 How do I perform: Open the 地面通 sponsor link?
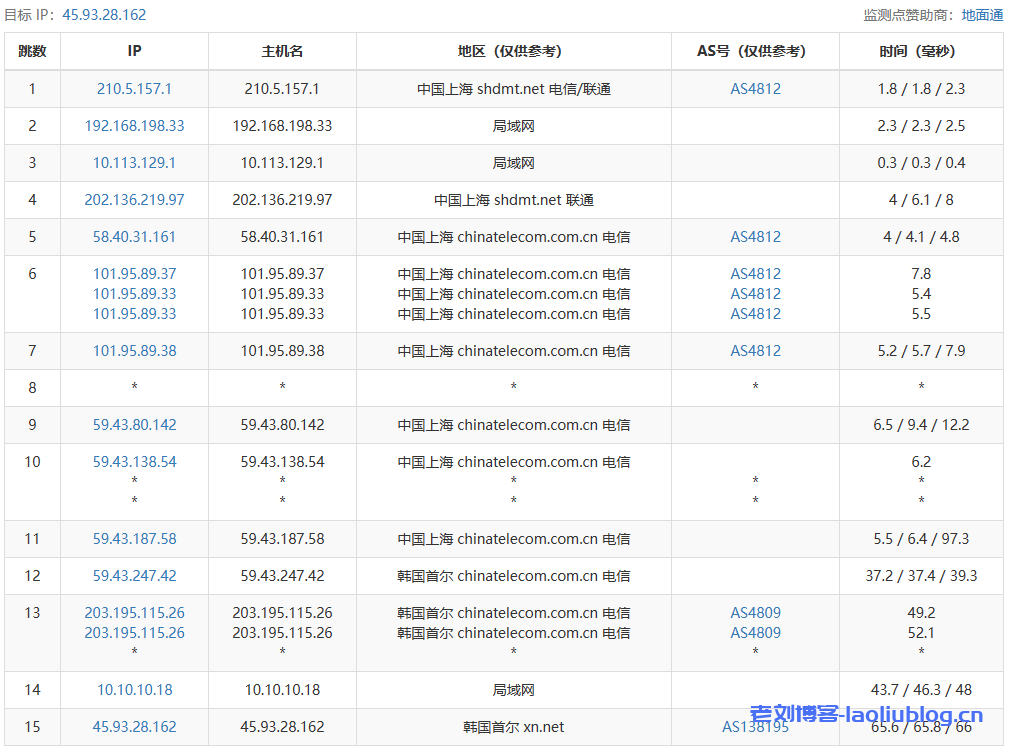tap(982, 15)
